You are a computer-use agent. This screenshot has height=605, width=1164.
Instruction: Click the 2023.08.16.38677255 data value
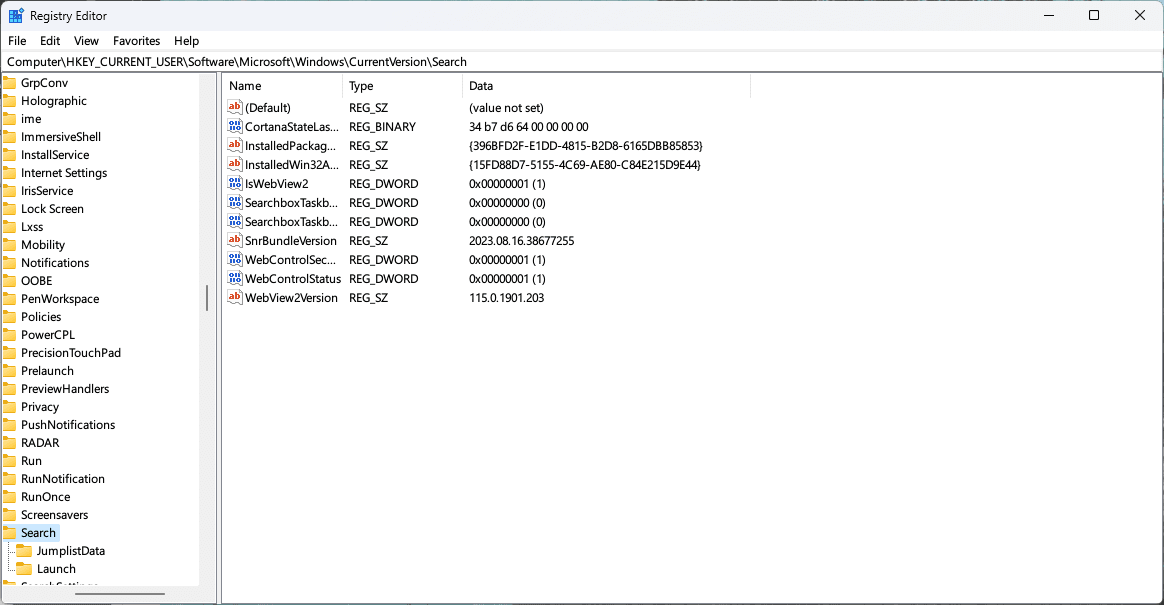(522, 241)
